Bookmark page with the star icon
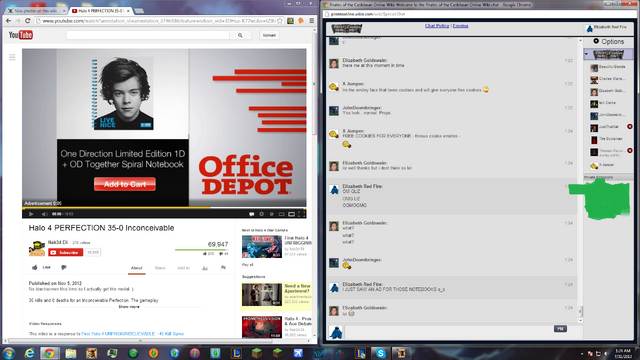The height and width of the screenshot is (360, 640). (280, 20)
